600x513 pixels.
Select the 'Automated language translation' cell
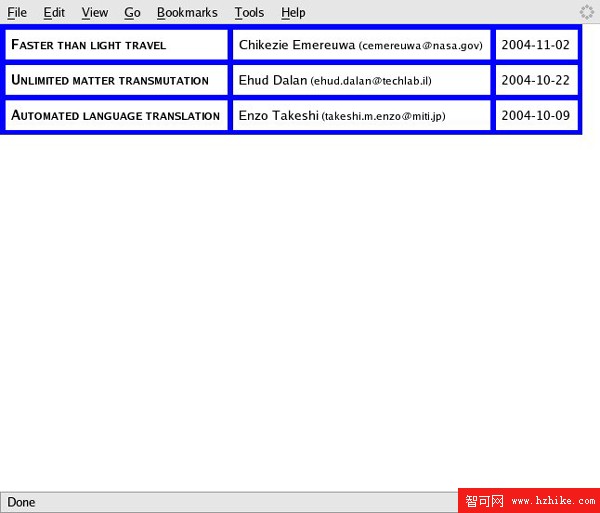click(x=115, y=115)
